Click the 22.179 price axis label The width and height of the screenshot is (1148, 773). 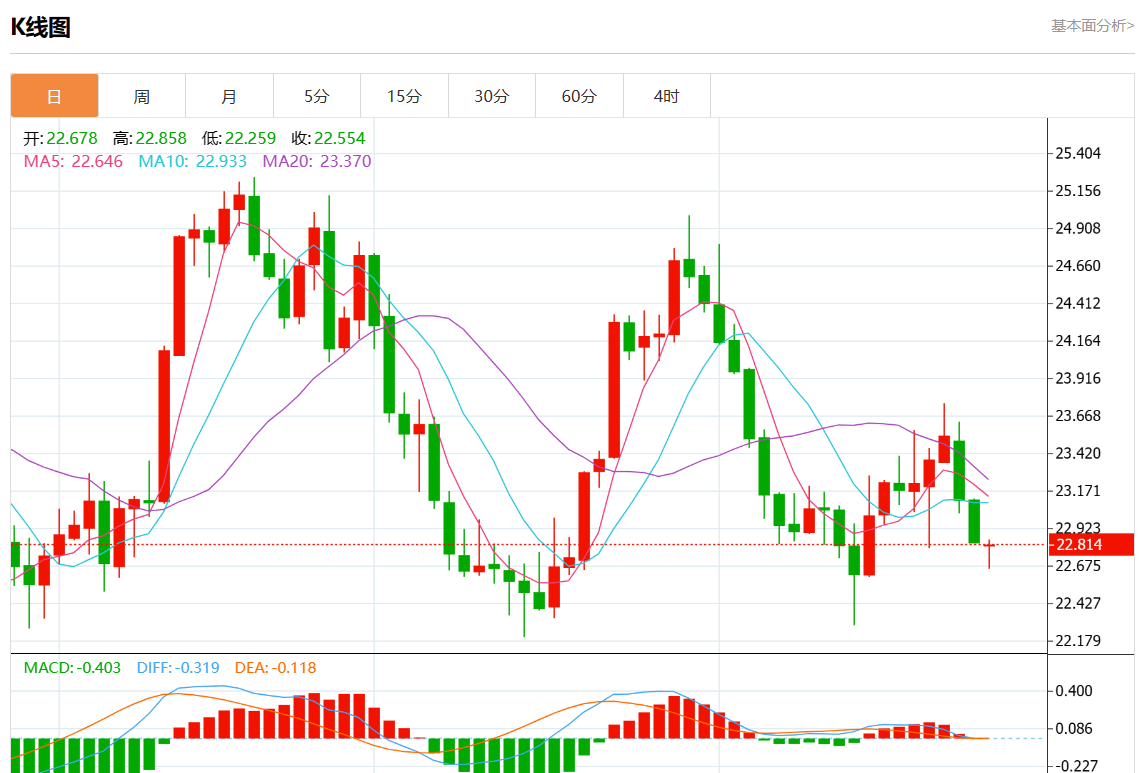1078,641
